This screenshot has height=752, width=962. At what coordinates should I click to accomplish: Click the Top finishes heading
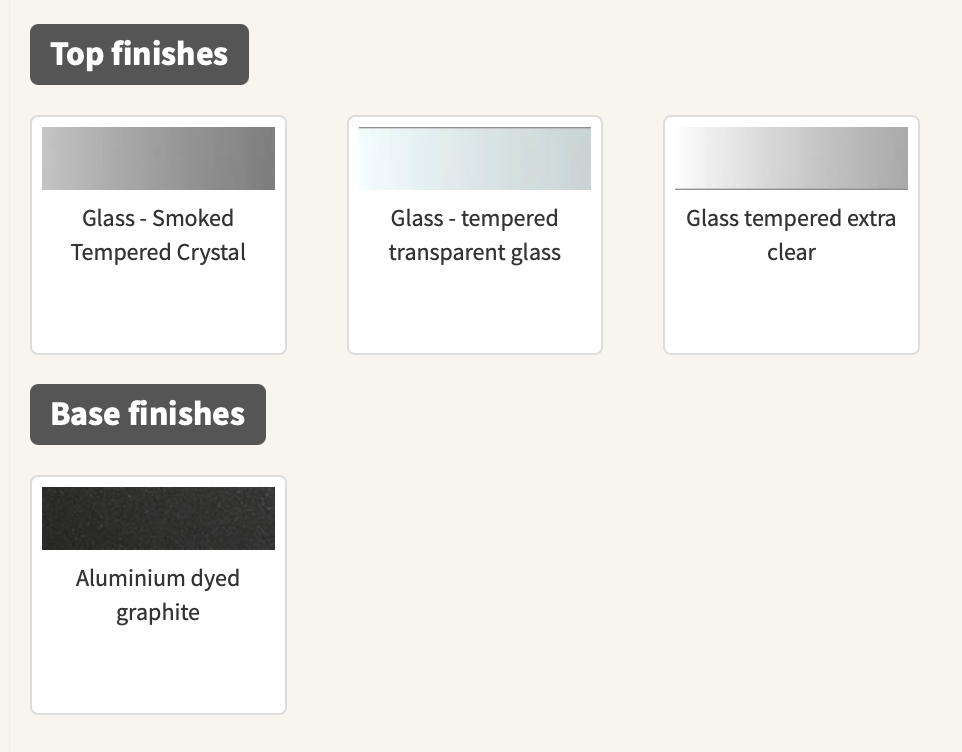pyautogui.click(x=139, y=54)
